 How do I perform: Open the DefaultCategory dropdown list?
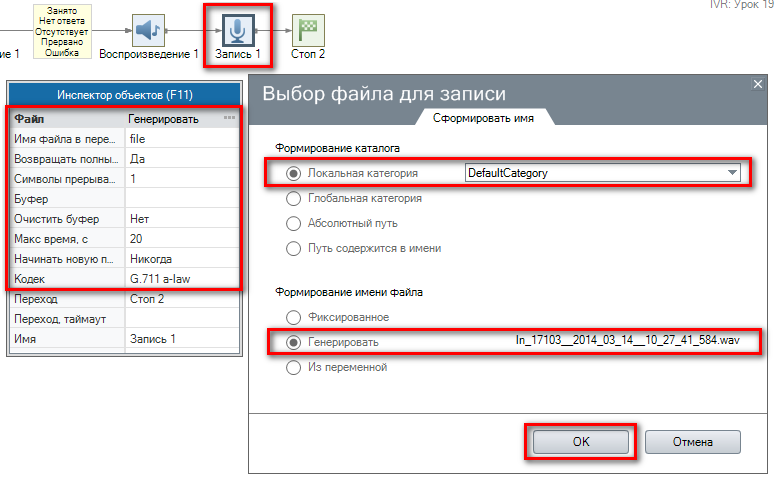click(x=732, y=173)
